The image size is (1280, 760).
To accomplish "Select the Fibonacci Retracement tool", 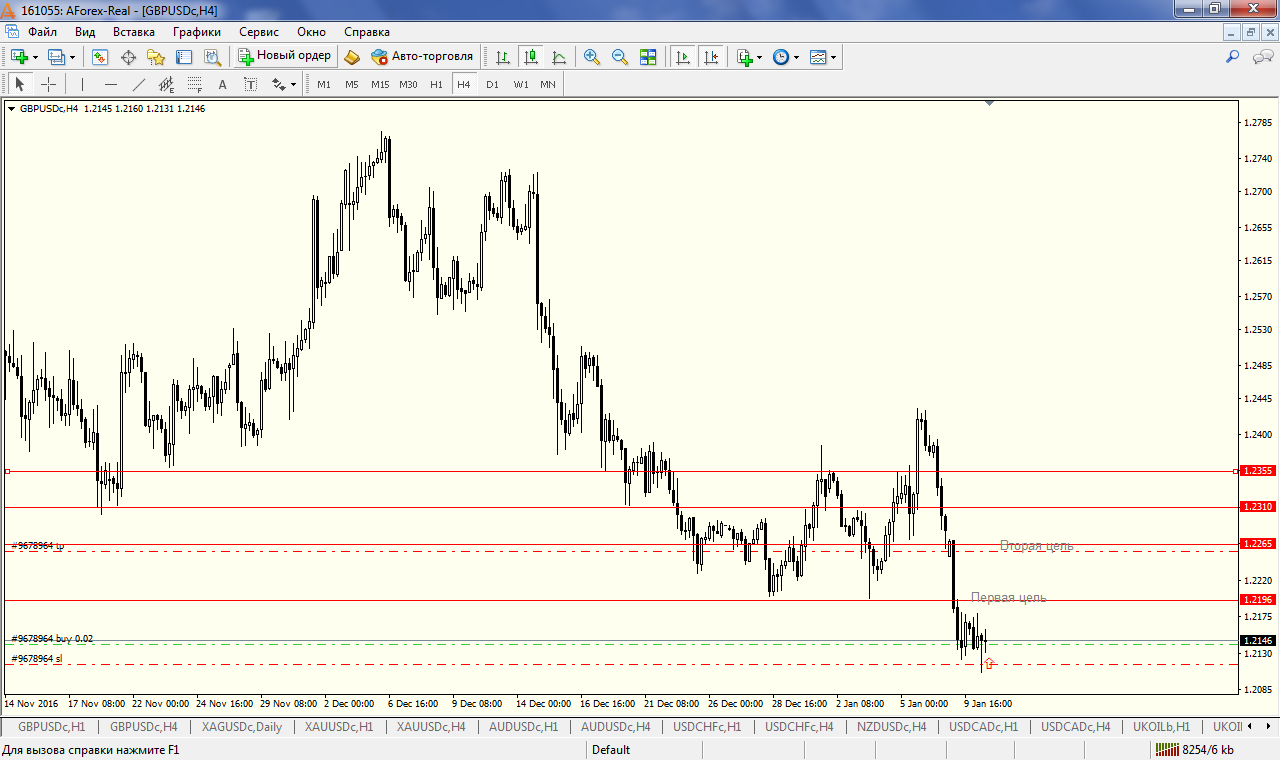I will [194, 84].
